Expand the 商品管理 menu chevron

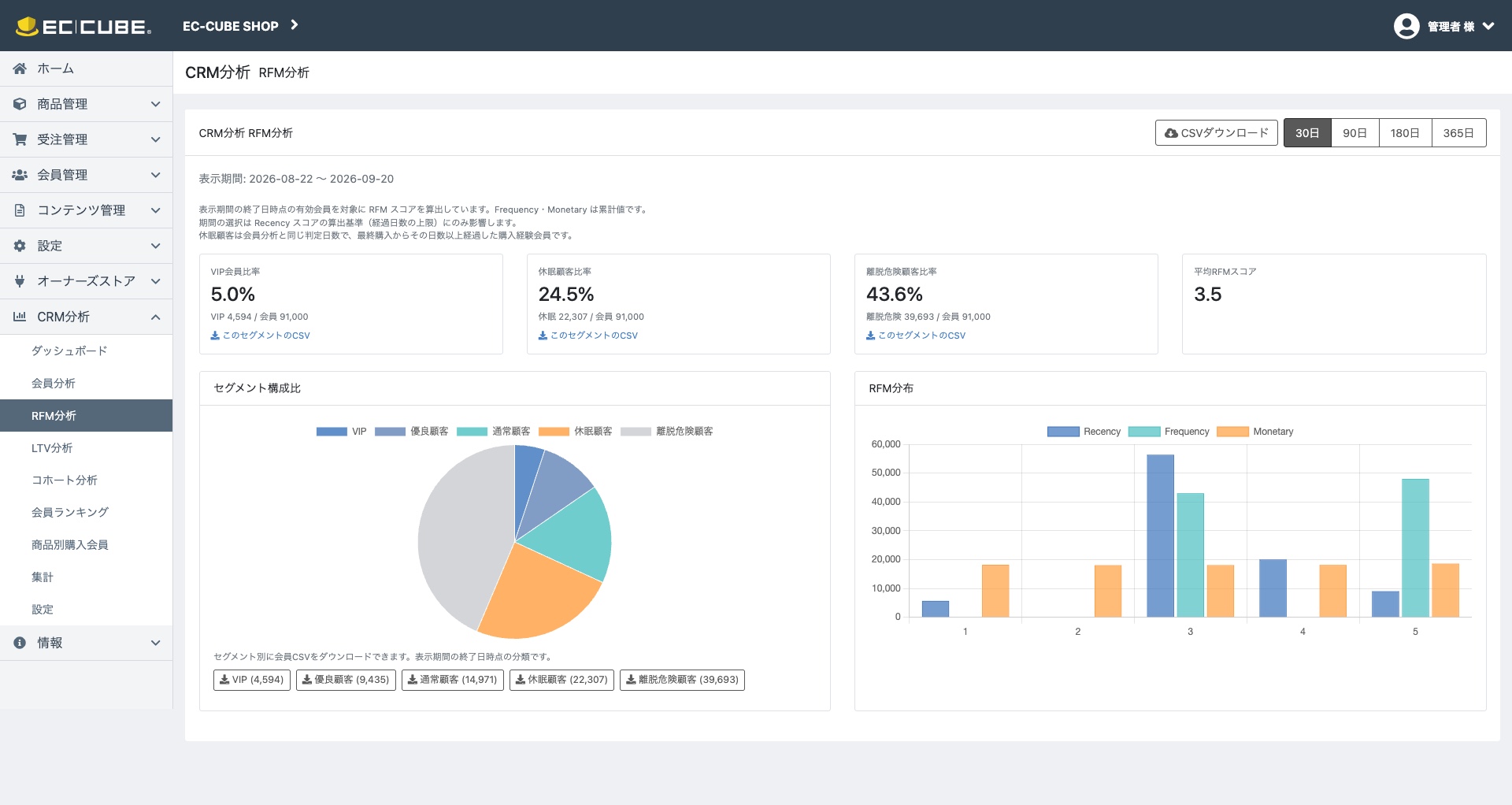pos(156,104)
